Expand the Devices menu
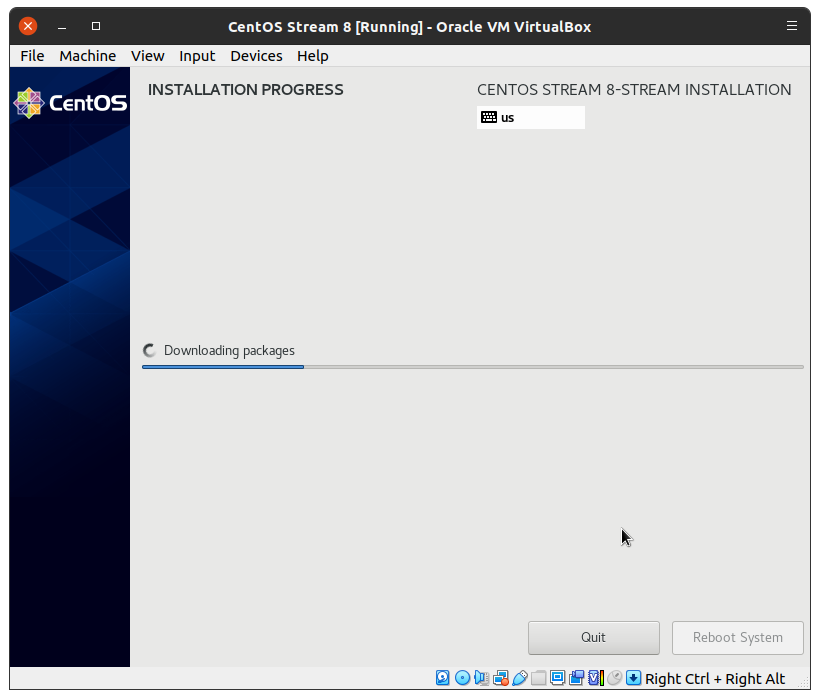This screenshot has height=699, width=820. [x=256, y=56]
